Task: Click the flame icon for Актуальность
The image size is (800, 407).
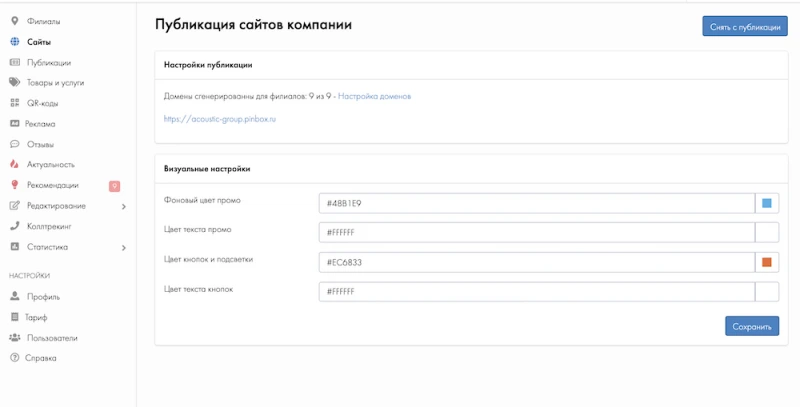Action: point(15,164)
